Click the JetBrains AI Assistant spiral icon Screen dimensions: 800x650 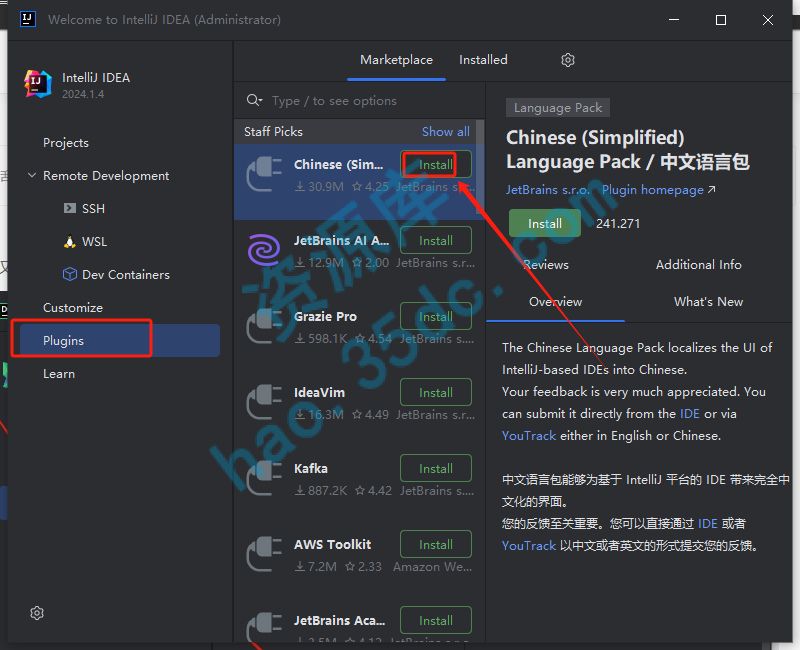click(264, 250)
